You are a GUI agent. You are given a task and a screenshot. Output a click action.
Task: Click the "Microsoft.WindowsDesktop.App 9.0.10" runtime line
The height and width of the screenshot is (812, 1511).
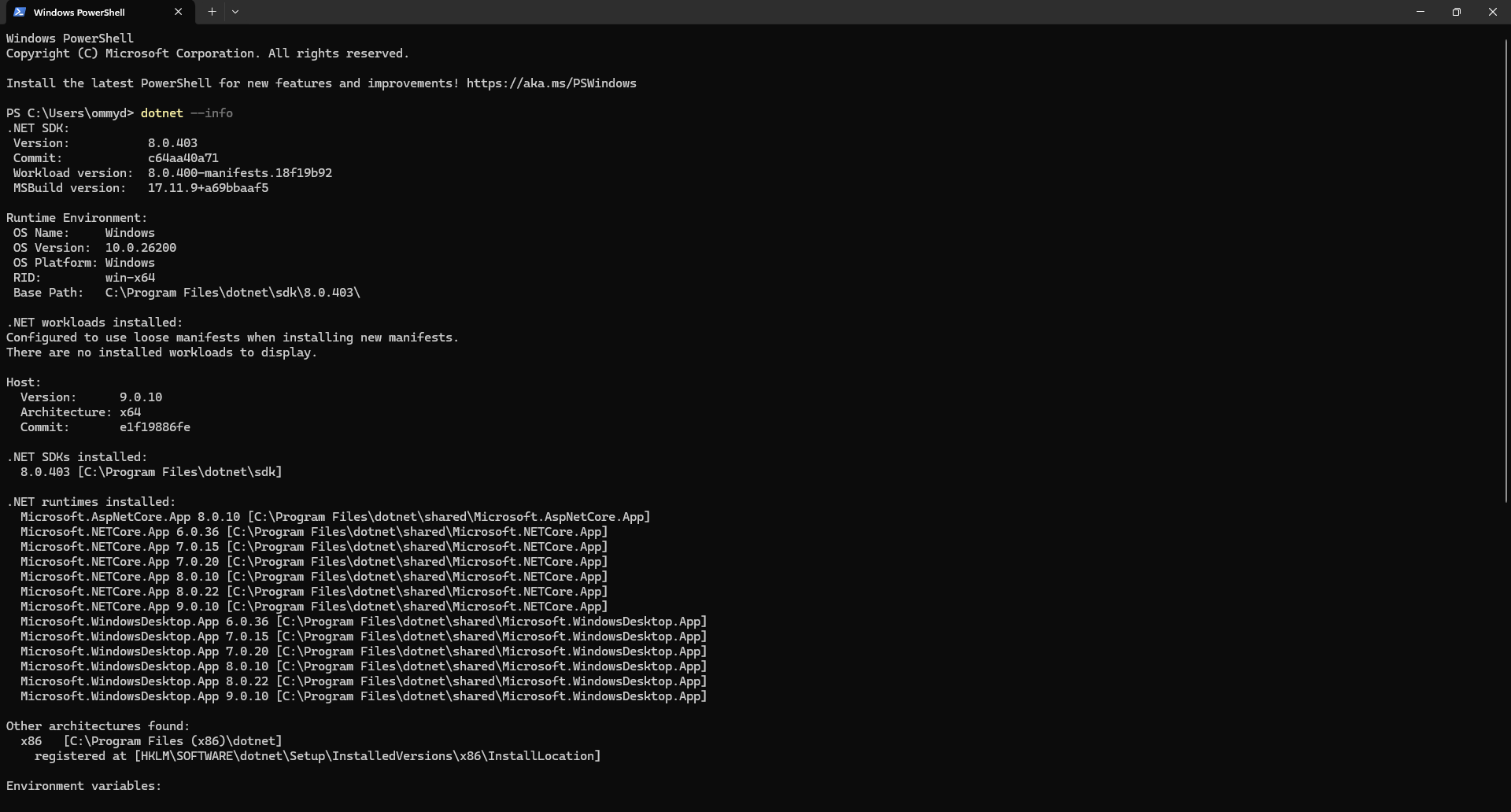(x=364, y=696)
